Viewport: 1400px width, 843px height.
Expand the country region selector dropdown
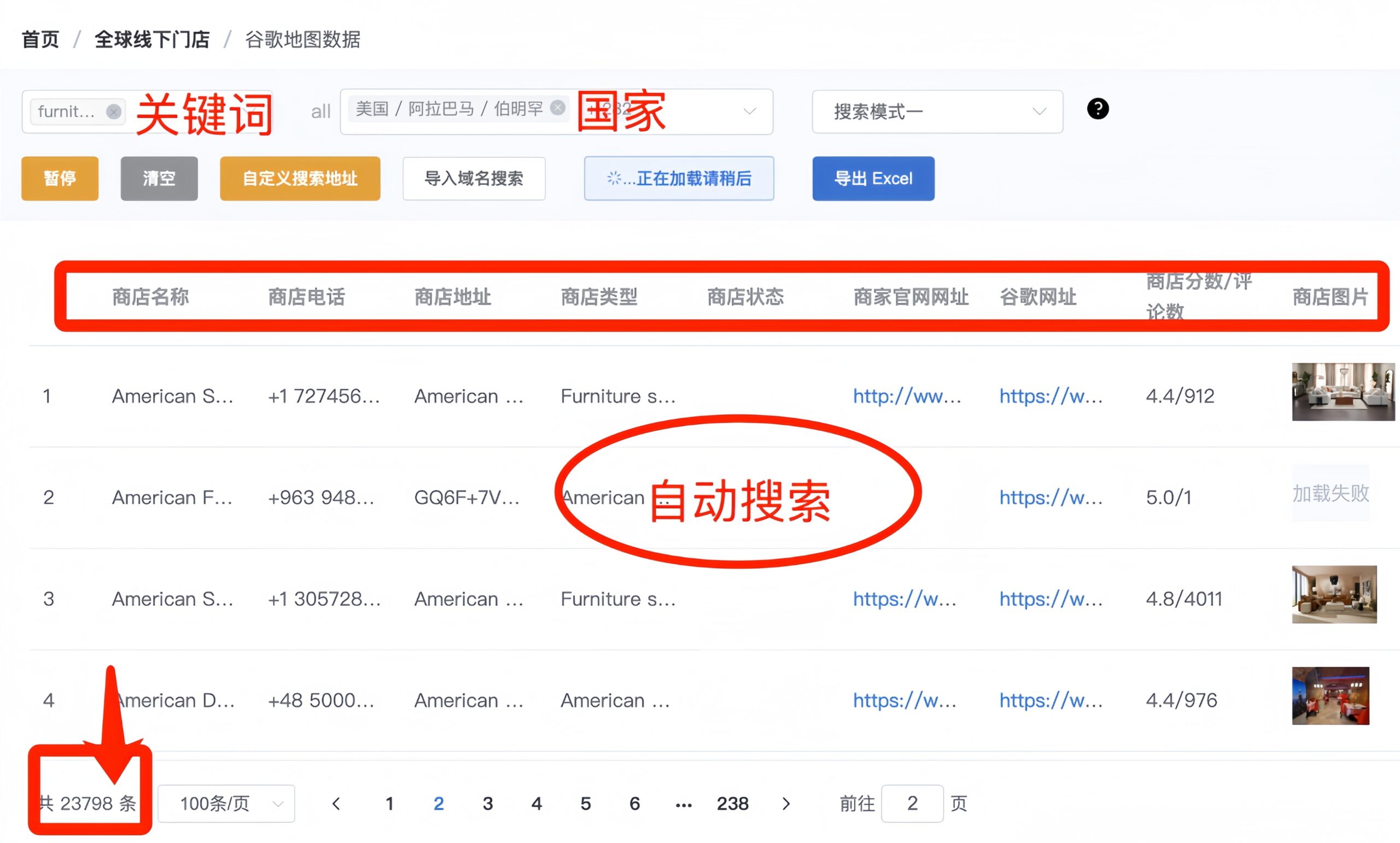(750, 112)
